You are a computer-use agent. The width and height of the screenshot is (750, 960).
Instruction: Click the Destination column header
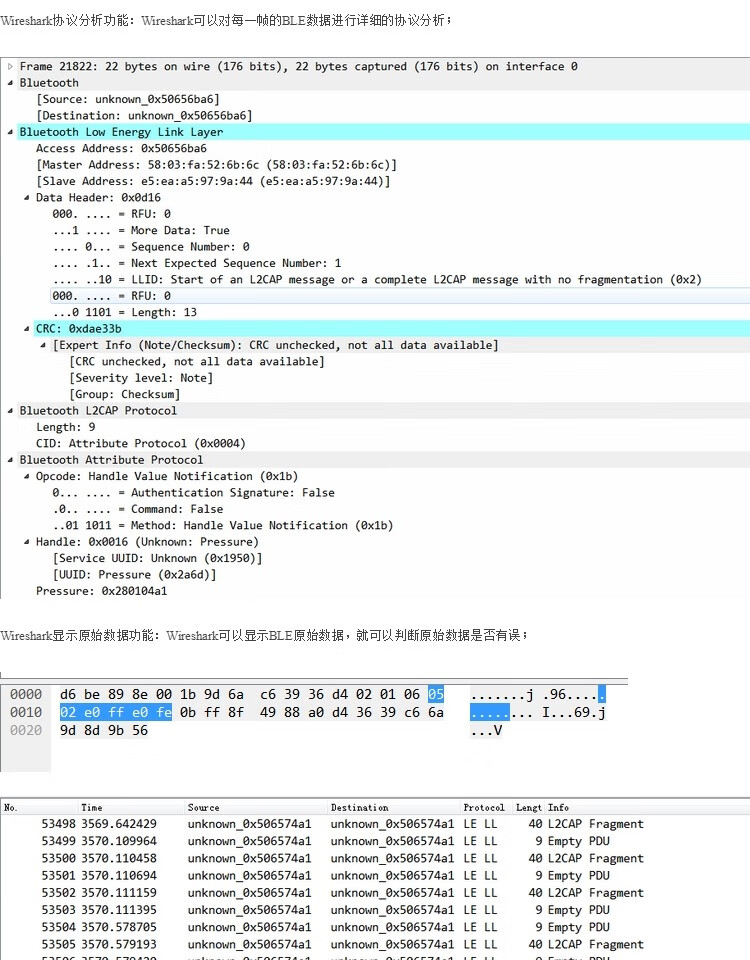point(360,807)
